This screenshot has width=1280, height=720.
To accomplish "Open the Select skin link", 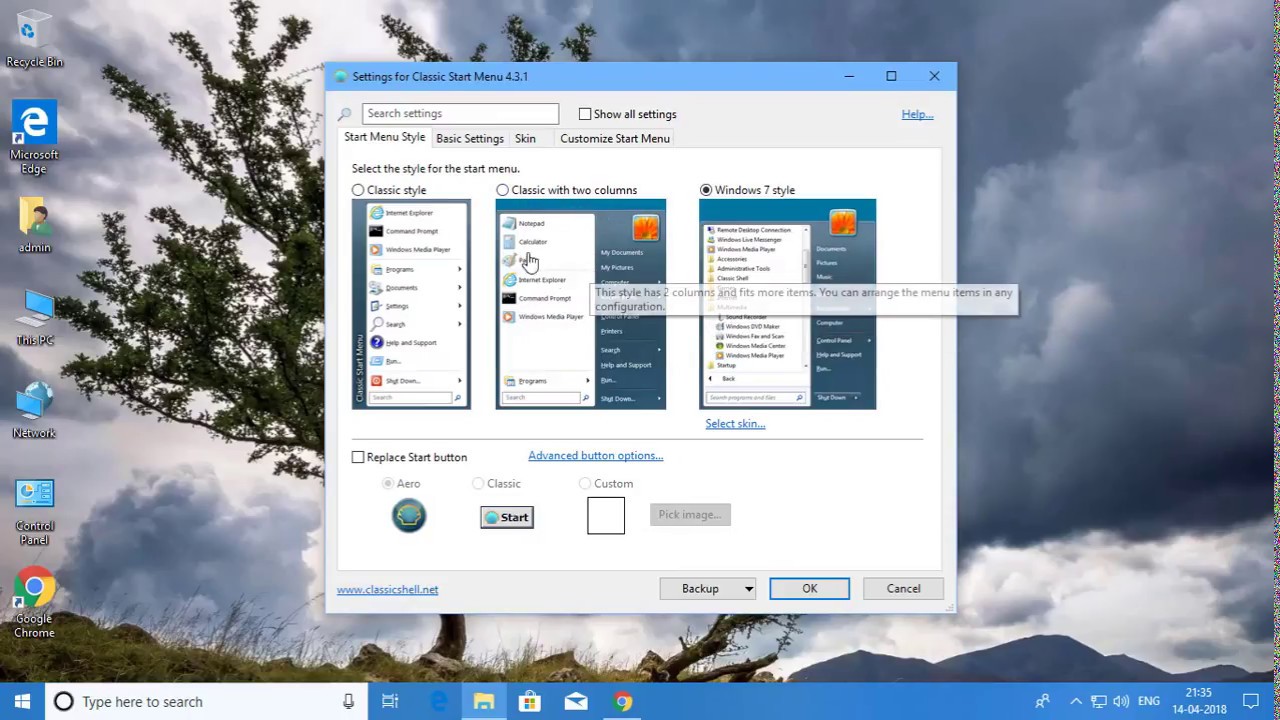I will pos(735,424).
